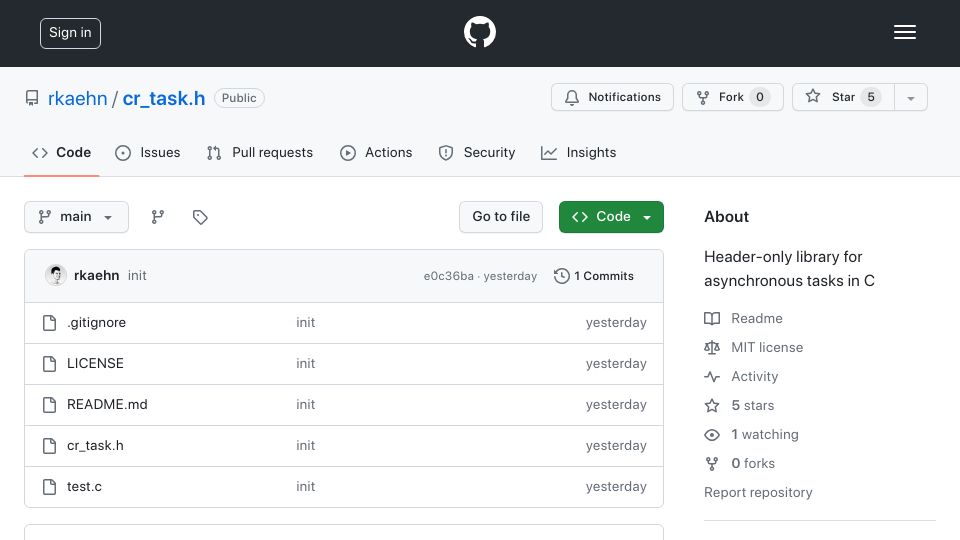Open the GitHub homepage logo
The width and height of the screenshot is (960, 540).
click(479, 32)
